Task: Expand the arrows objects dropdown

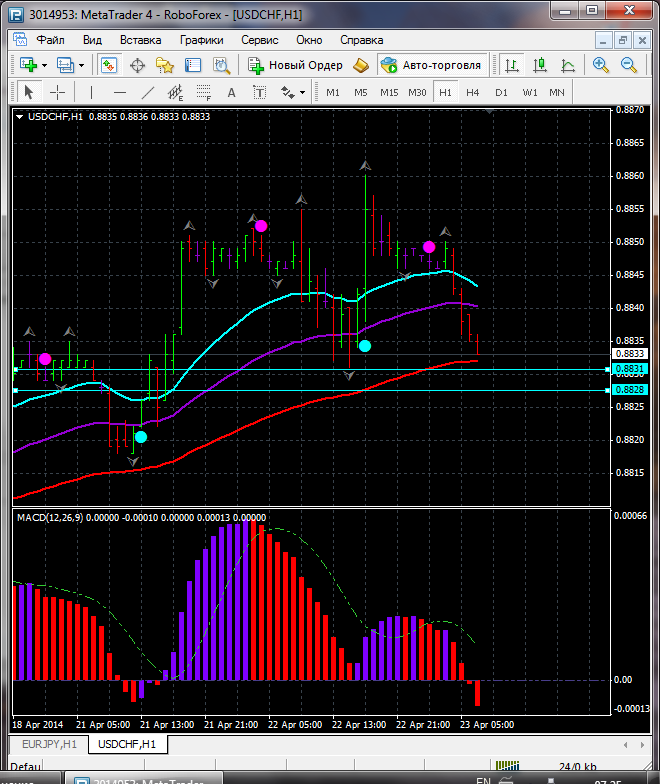Action: pyautogui.click(x=303, y=92)
